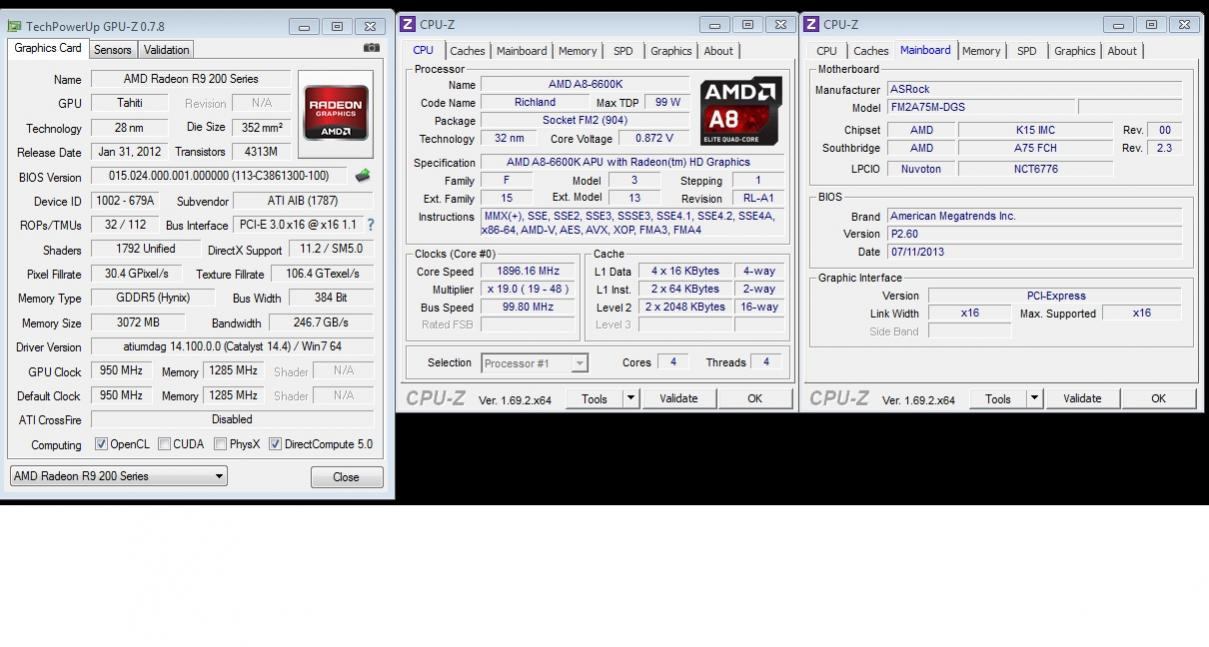The height and width of the screenshot is (647, 1209).
Task: Open About tab in middle CPU-Z window
Action: coord(718,51)
